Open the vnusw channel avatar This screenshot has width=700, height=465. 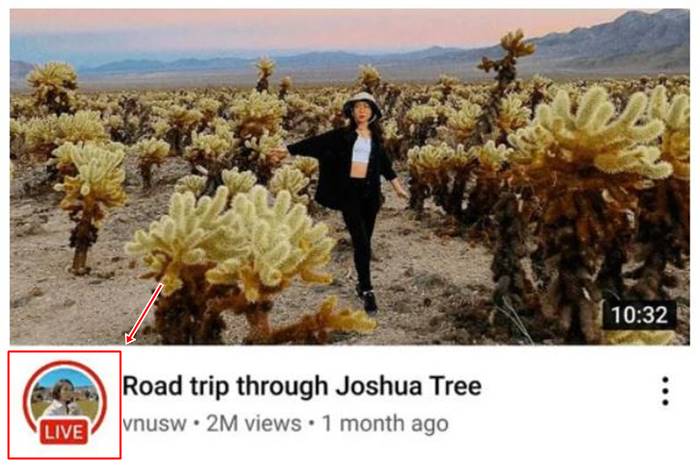point(64,399)
